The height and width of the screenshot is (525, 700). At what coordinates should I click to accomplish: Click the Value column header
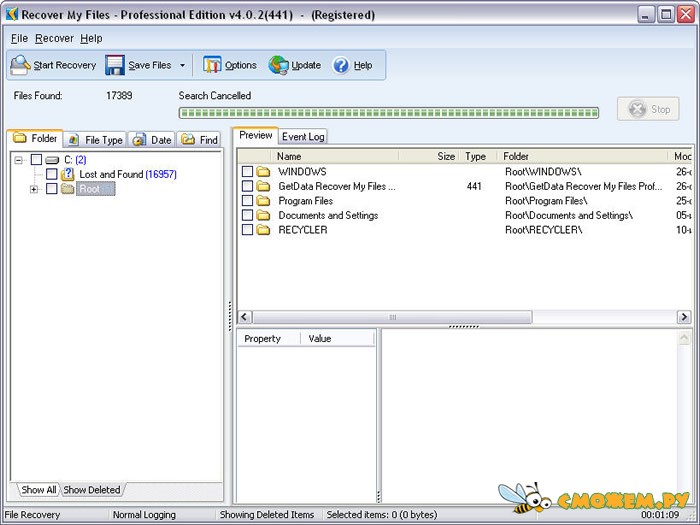point(337,339)
